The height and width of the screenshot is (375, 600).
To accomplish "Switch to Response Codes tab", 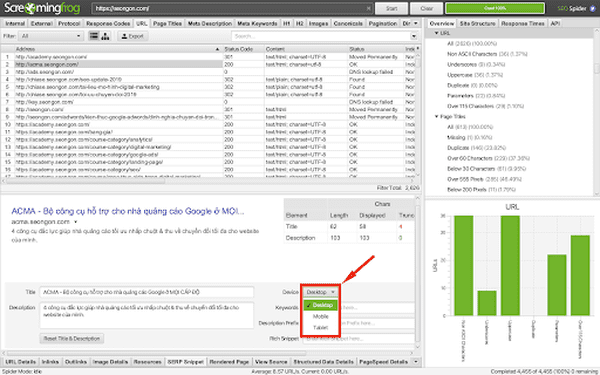I will (108, 23).
